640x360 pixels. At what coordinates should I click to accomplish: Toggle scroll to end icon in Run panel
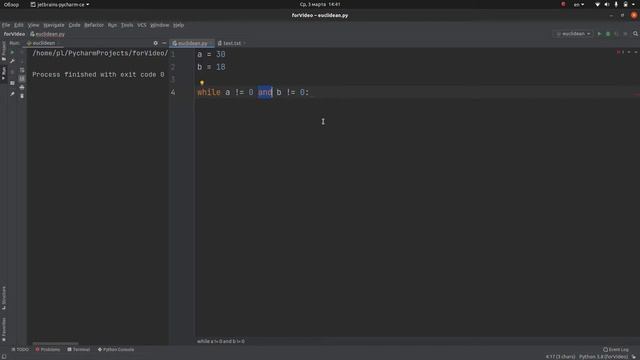click(x=22, y=78)
